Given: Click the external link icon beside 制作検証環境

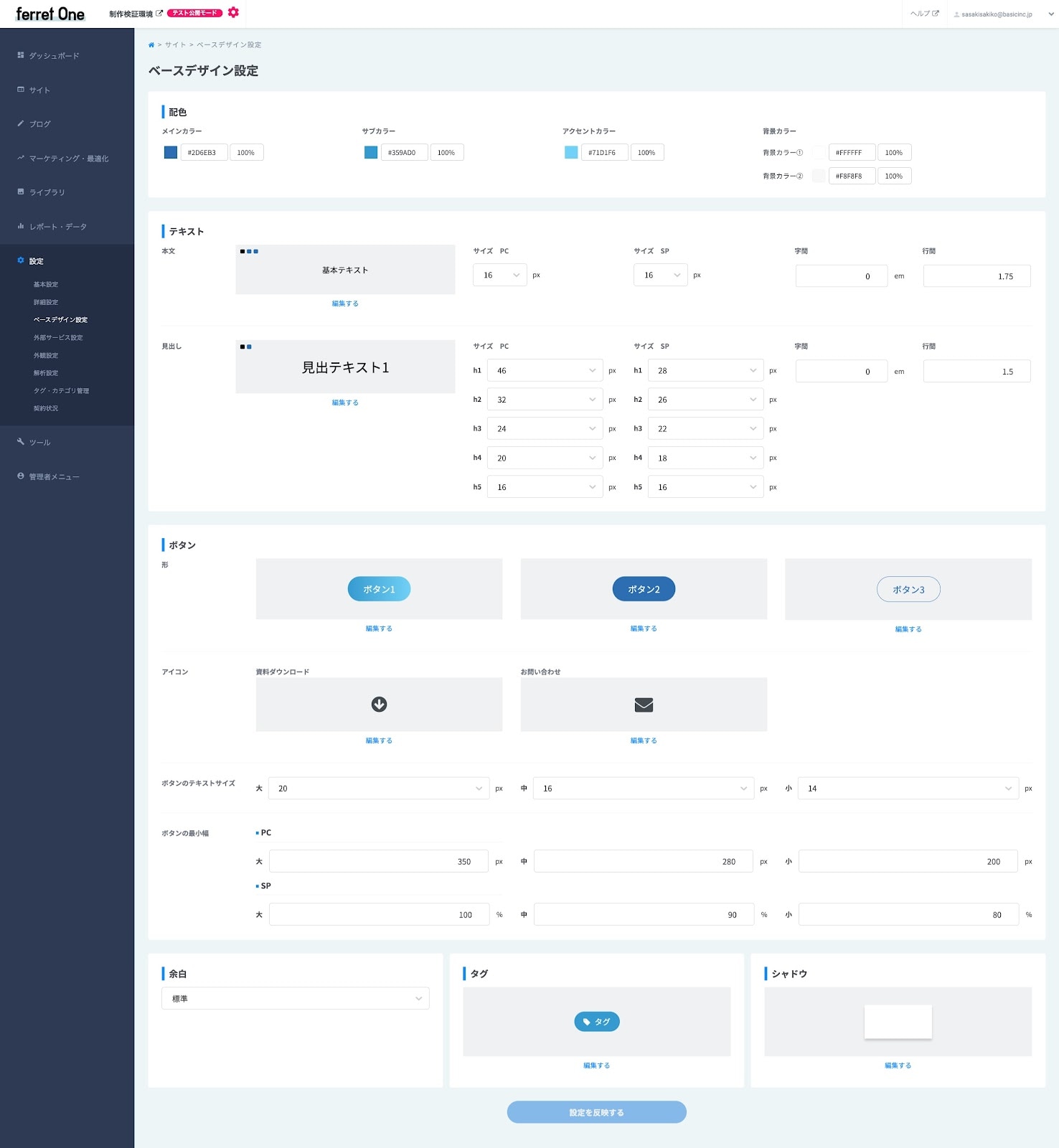Looking at the screenshot, I should 159,13.
